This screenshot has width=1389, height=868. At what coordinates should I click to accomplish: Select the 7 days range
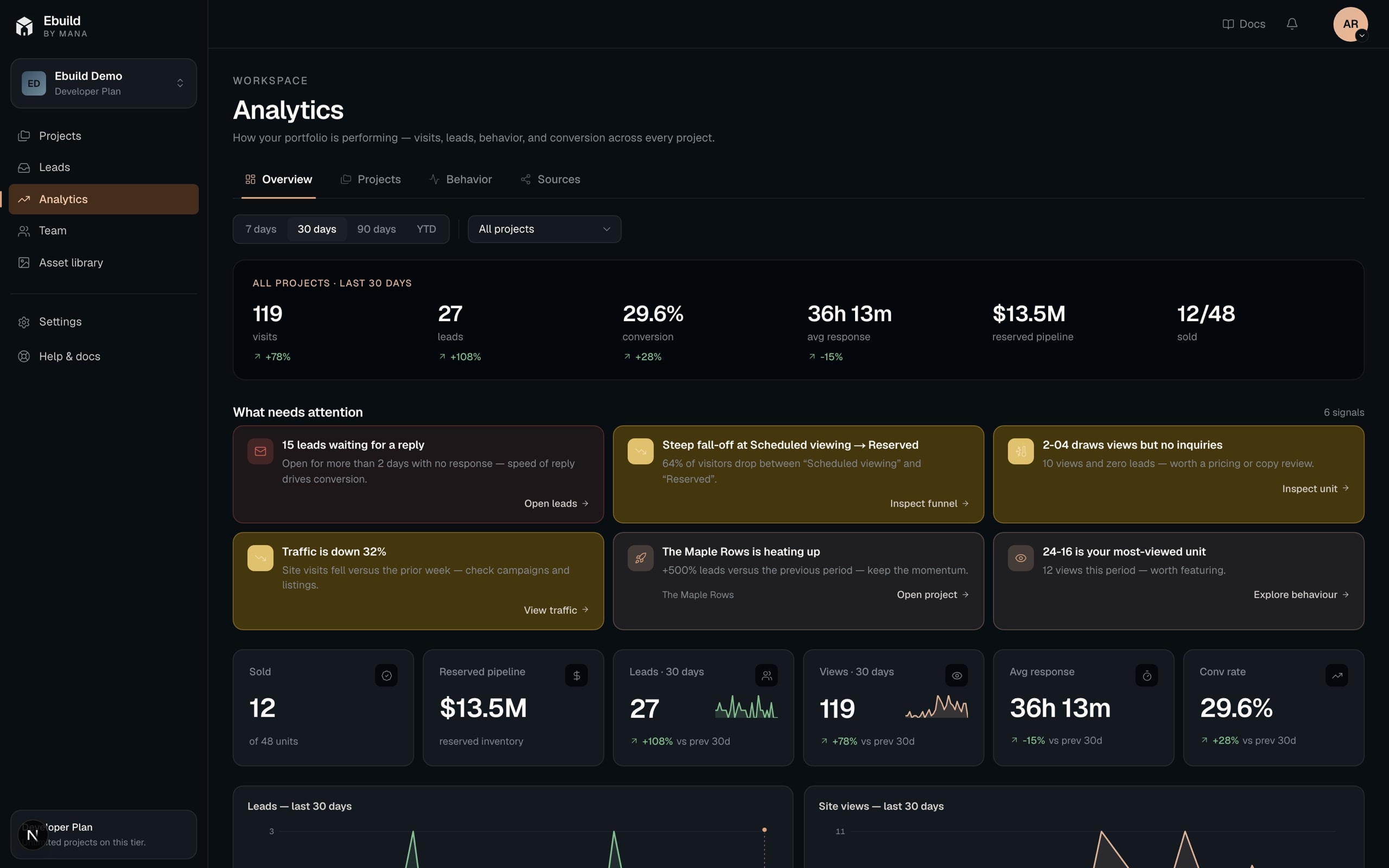point(260,229)
